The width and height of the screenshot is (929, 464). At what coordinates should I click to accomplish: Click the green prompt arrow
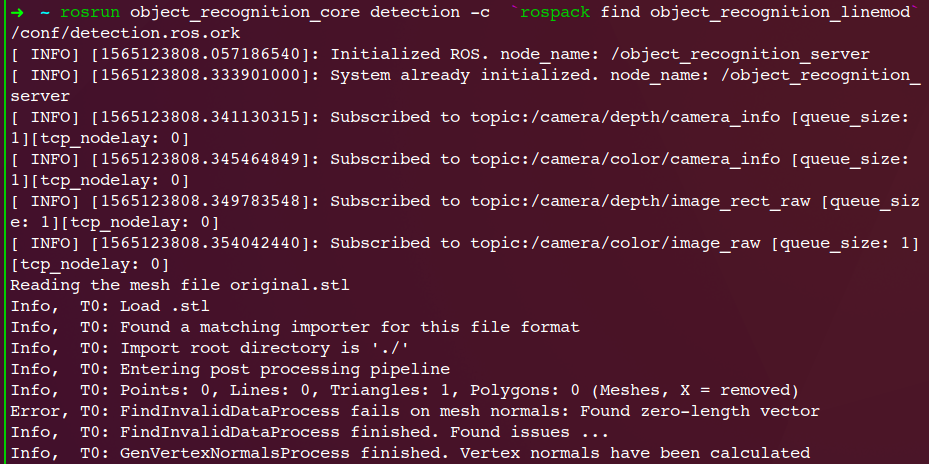tap(17, 11)
